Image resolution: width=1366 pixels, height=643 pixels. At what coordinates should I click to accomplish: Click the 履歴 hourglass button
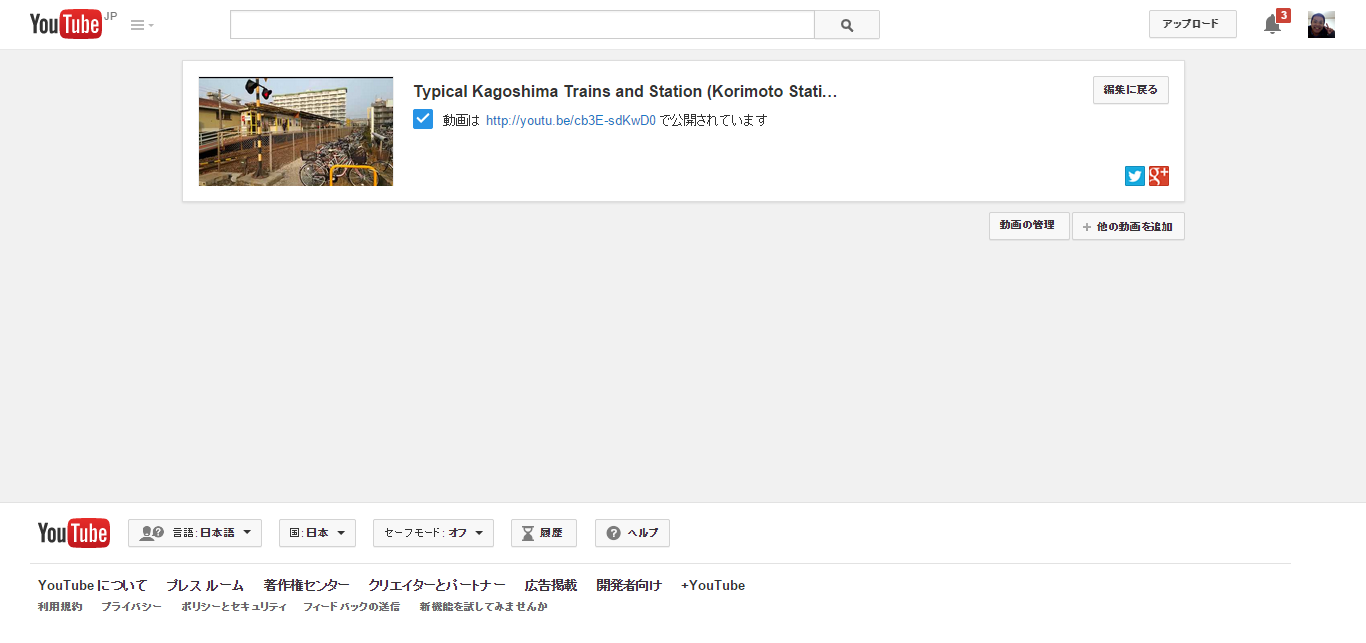click(x=544, y=533)
